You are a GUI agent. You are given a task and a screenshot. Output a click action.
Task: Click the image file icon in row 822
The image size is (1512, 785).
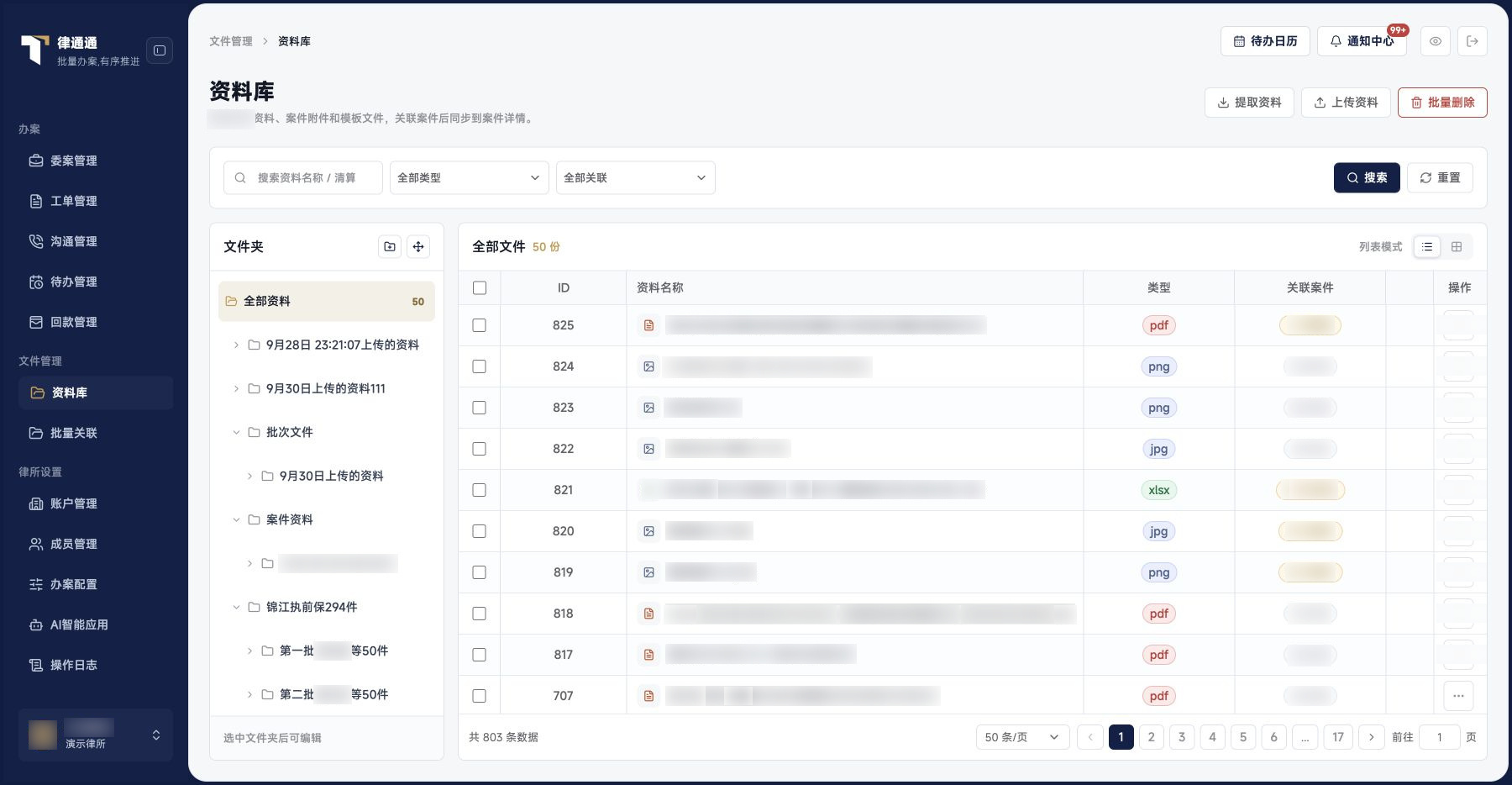648,449
